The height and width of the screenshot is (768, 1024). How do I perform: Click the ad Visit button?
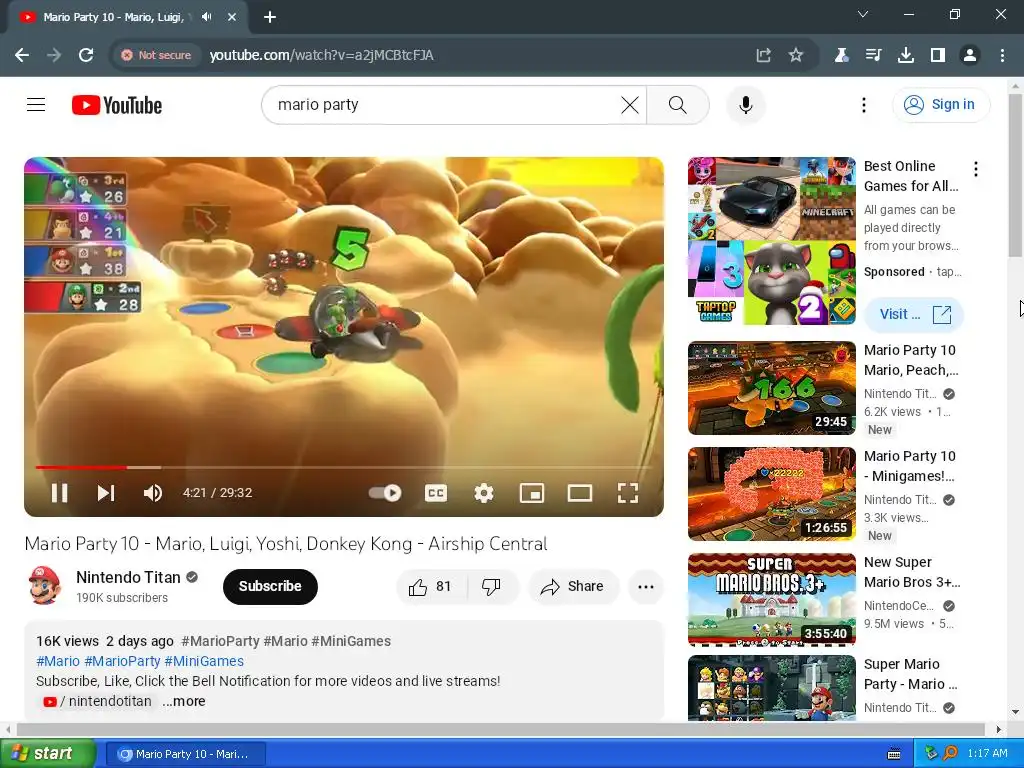tap(914, 314)
